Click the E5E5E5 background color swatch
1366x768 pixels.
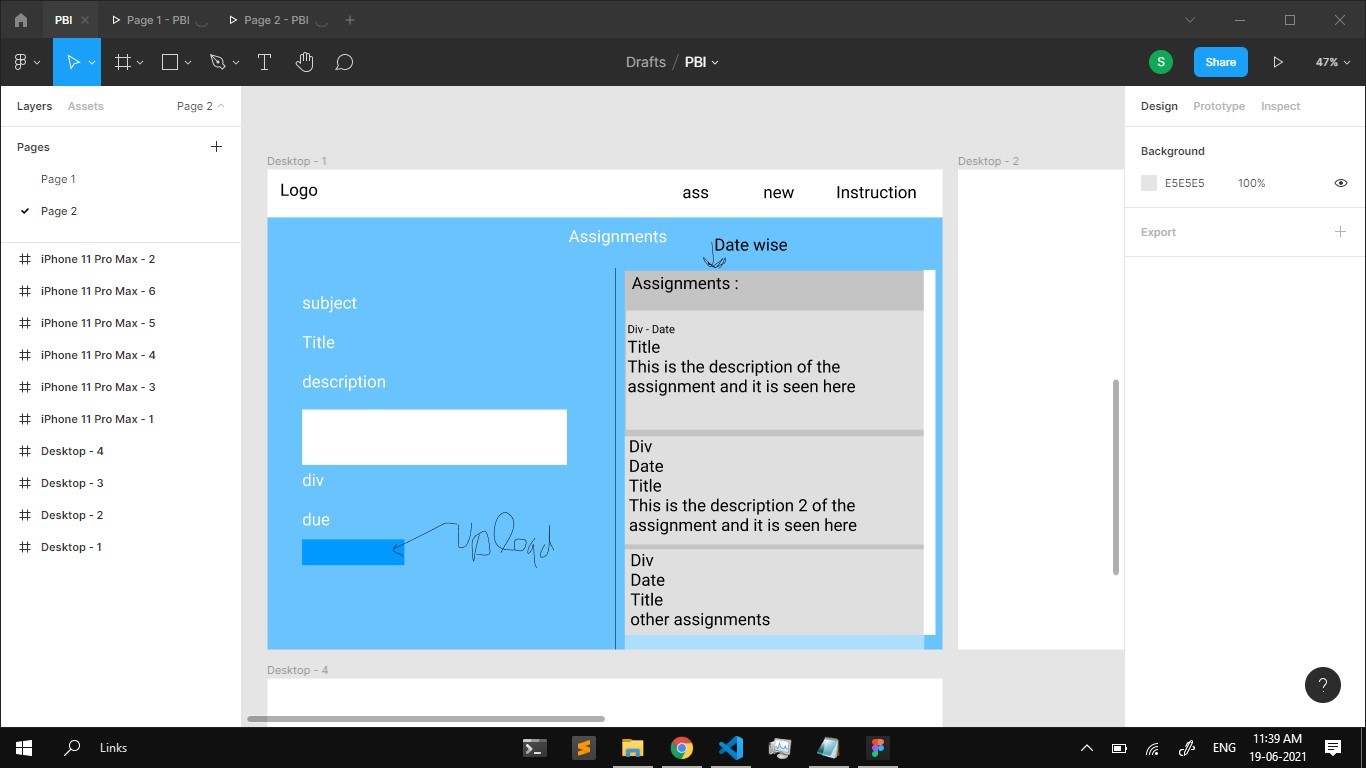(1149, 183)
